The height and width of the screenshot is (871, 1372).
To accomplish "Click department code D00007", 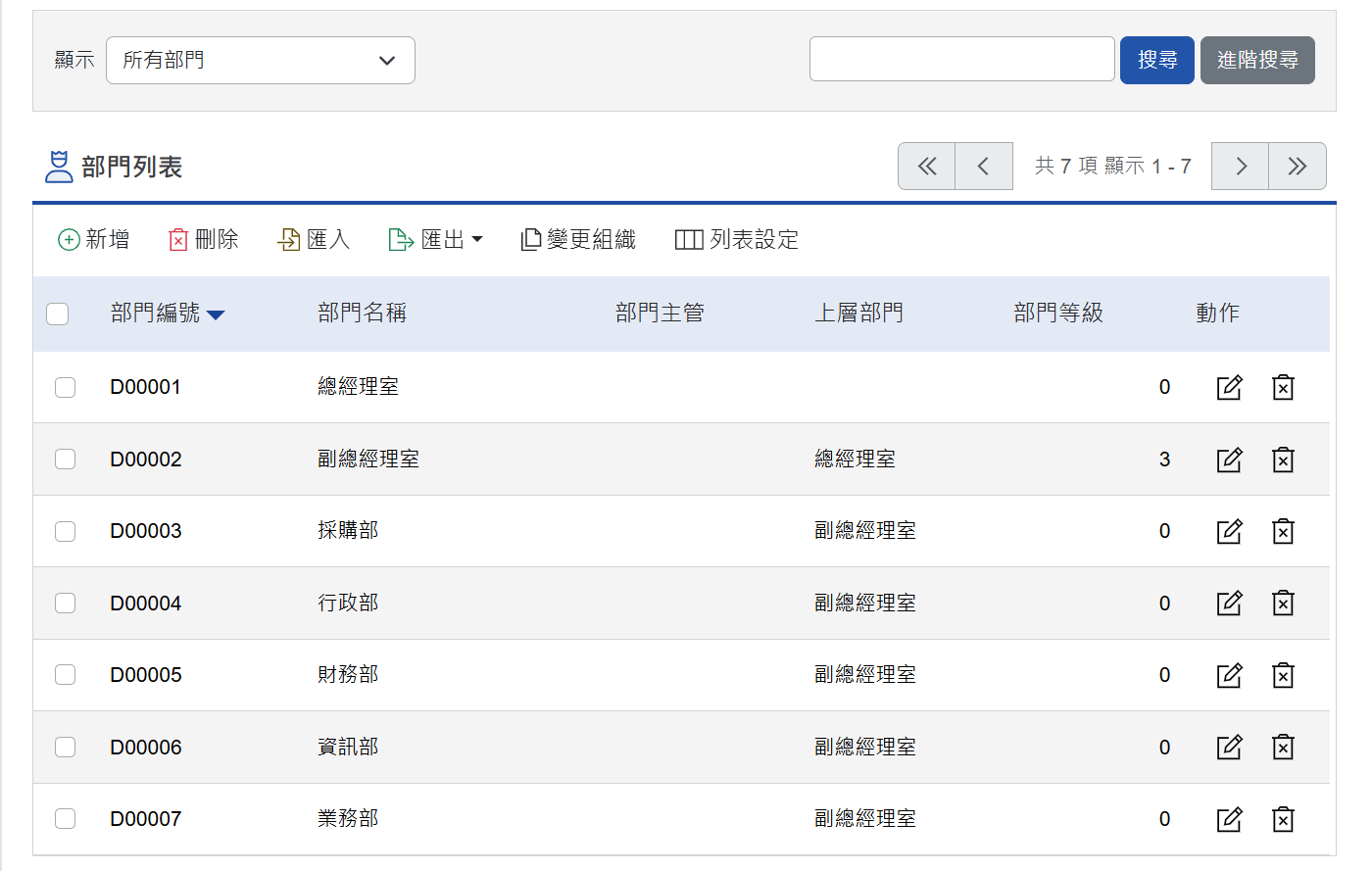I will point(145,819).
